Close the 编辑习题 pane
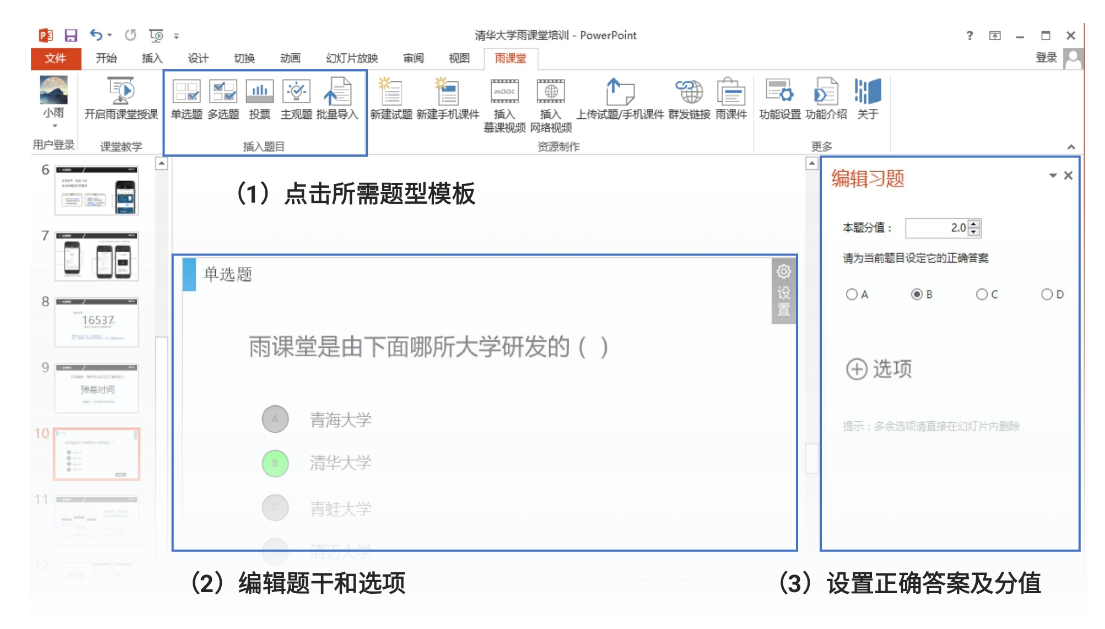Viewport: 1105px width, 629px height. point(1068,175)
